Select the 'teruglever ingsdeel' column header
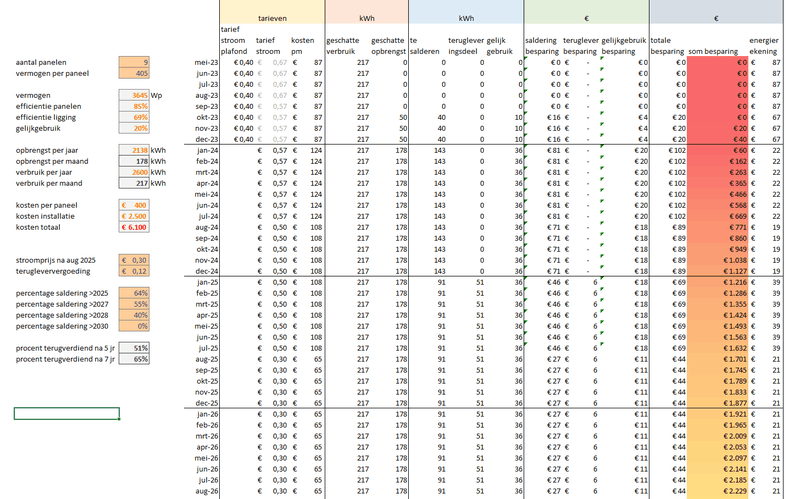800x499 pixels. (x=466, y=46)
